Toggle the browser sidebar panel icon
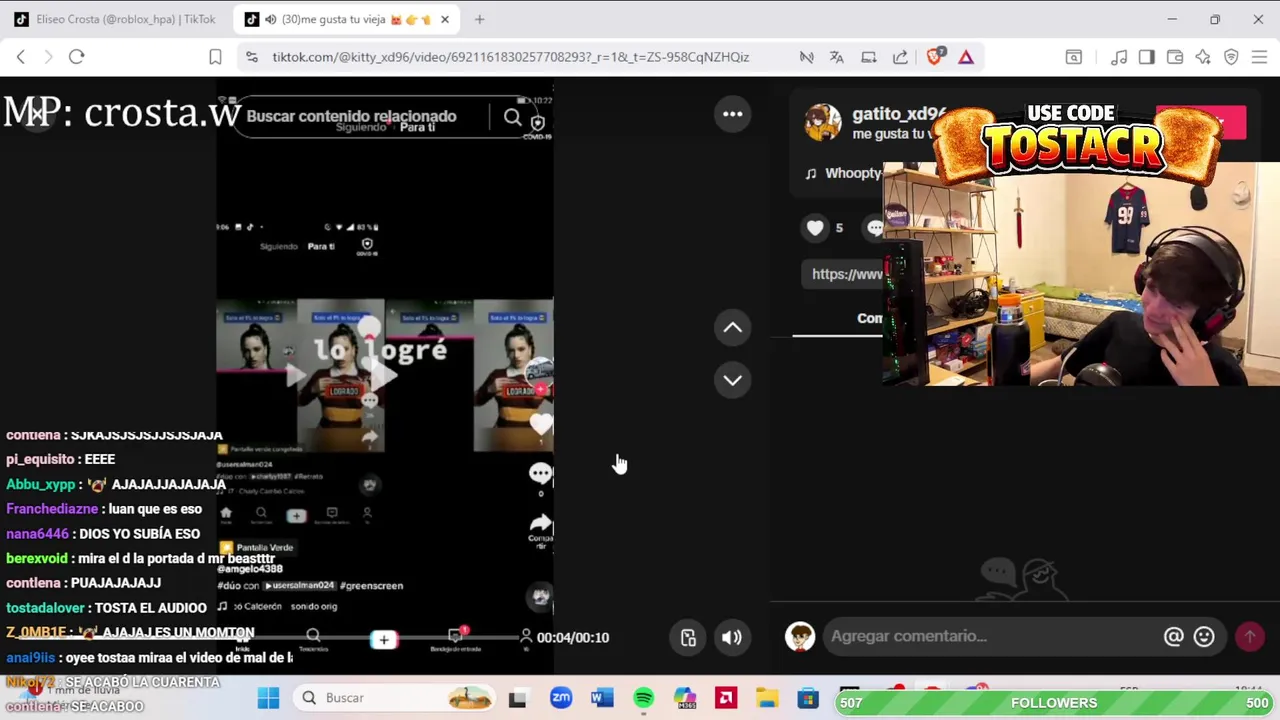Viewport: 1280px width, 720px height. [1147, 57]
